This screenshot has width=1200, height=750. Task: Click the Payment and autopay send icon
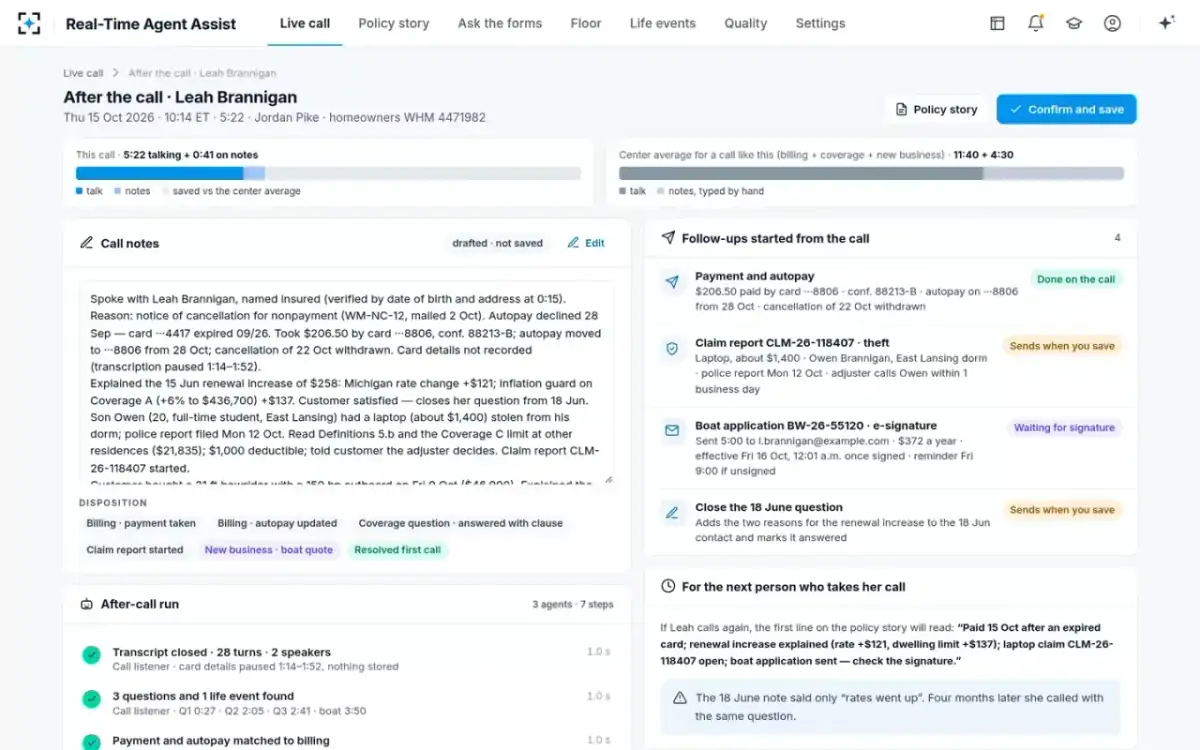673,283
